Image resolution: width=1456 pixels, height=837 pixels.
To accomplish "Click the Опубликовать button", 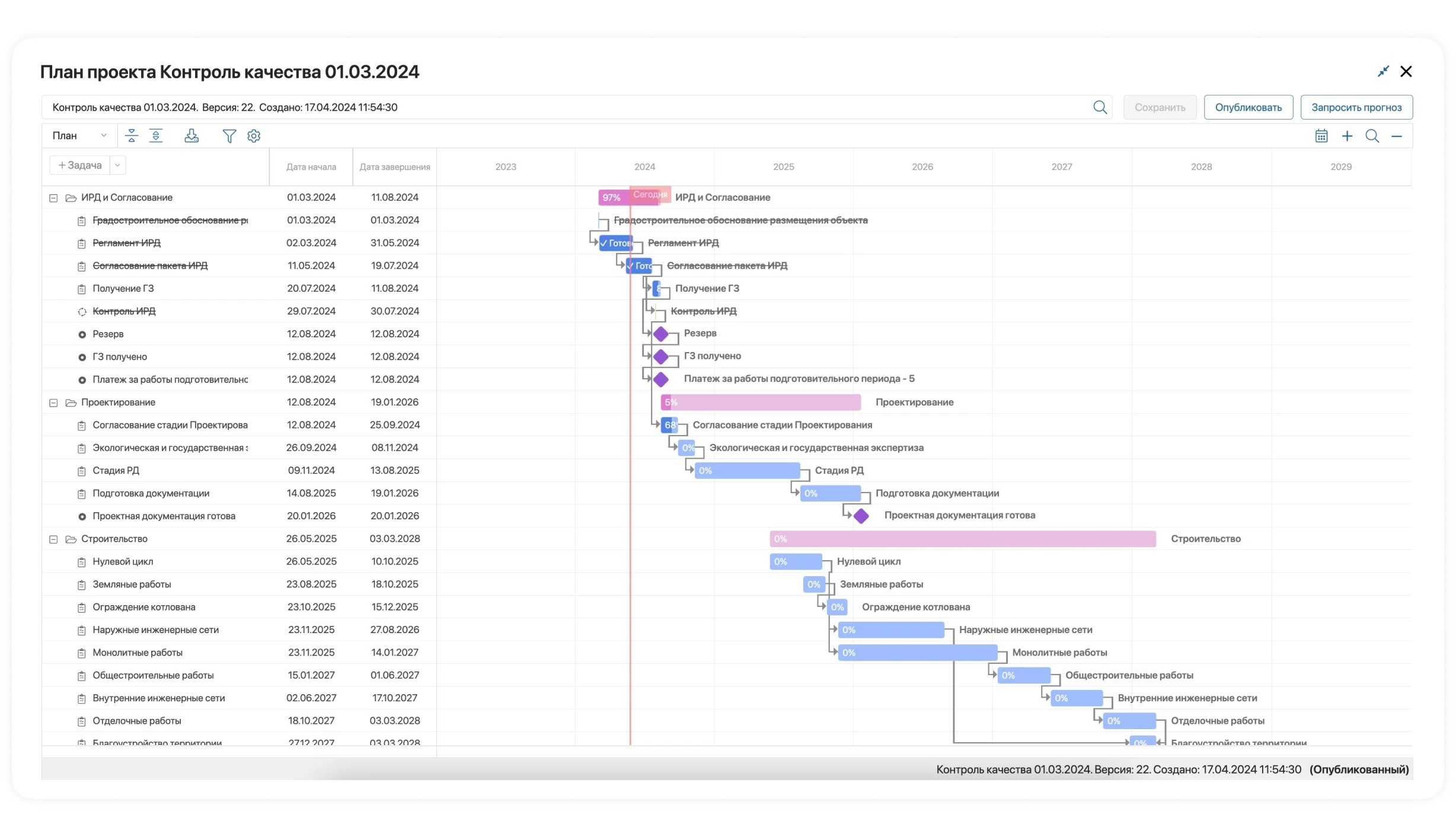I will pyautogui.click(x=1248, y=107).
